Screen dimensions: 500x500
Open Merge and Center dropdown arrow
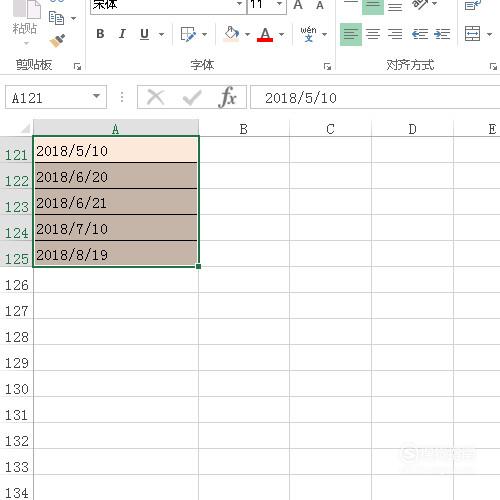489,34
